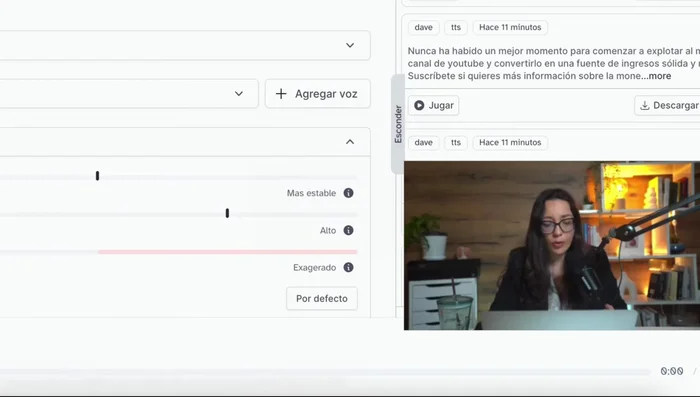Download the first history audio via Descargar
Image resolution: width=700 pixels, height=397 pixels.
pos(668,105)
